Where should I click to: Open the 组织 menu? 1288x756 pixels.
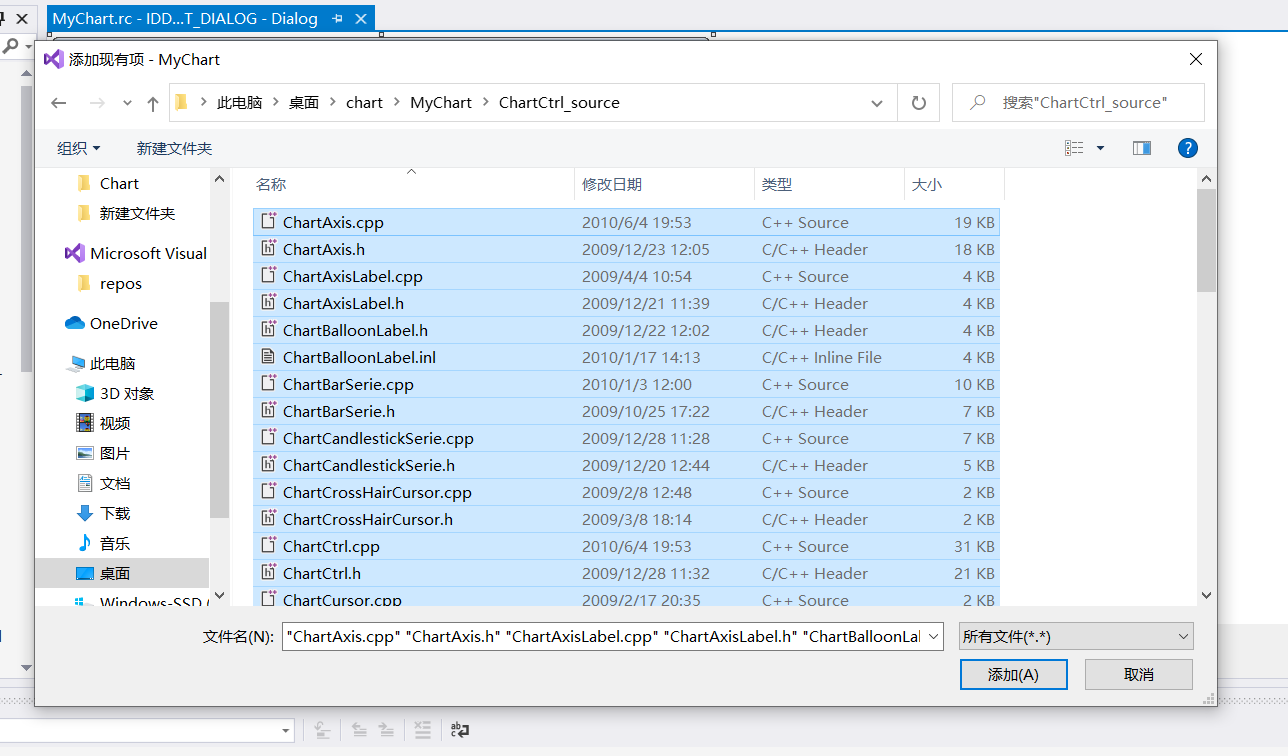click(x=78, y=147)
